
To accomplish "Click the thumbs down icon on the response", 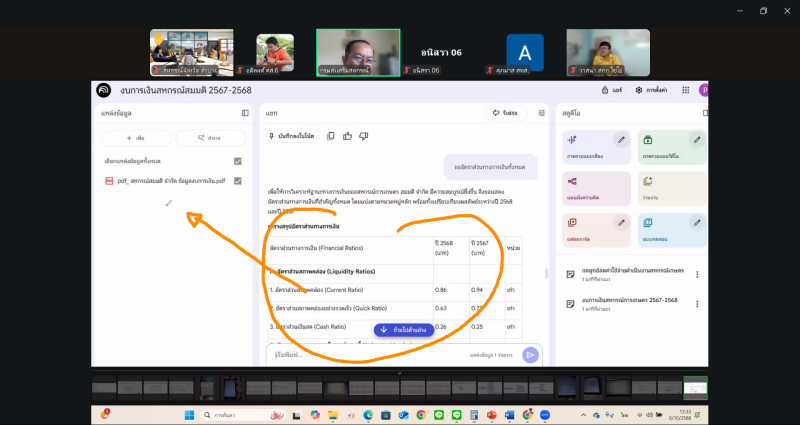I will [364, 135].
